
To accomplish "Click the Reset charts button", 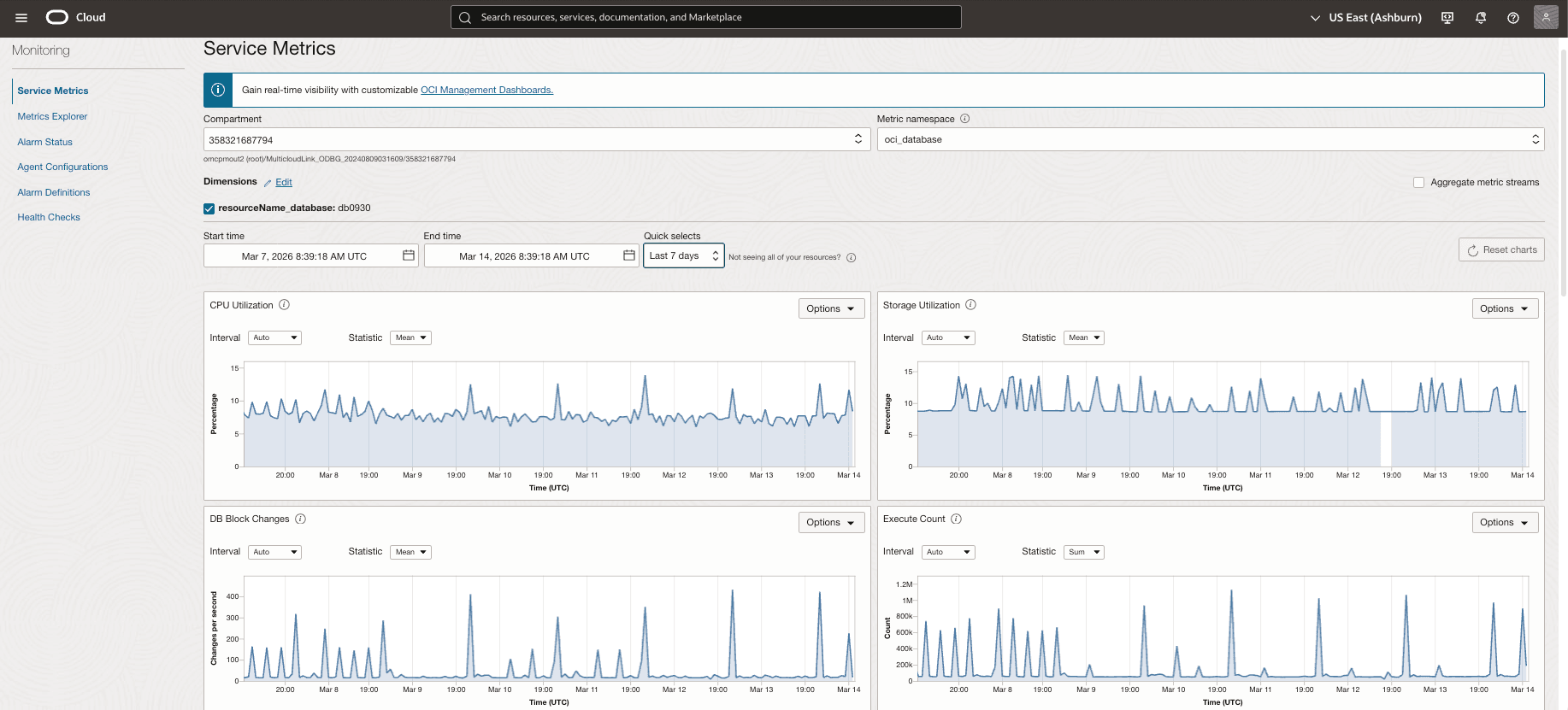I will [x=1501, y=249].
